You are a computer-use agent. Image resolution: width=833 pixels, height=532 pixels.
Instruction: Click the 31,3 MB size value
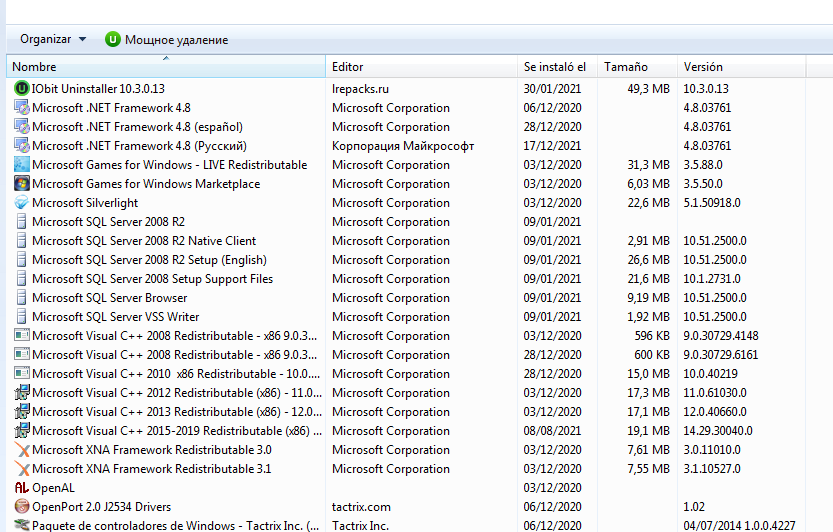648,165
